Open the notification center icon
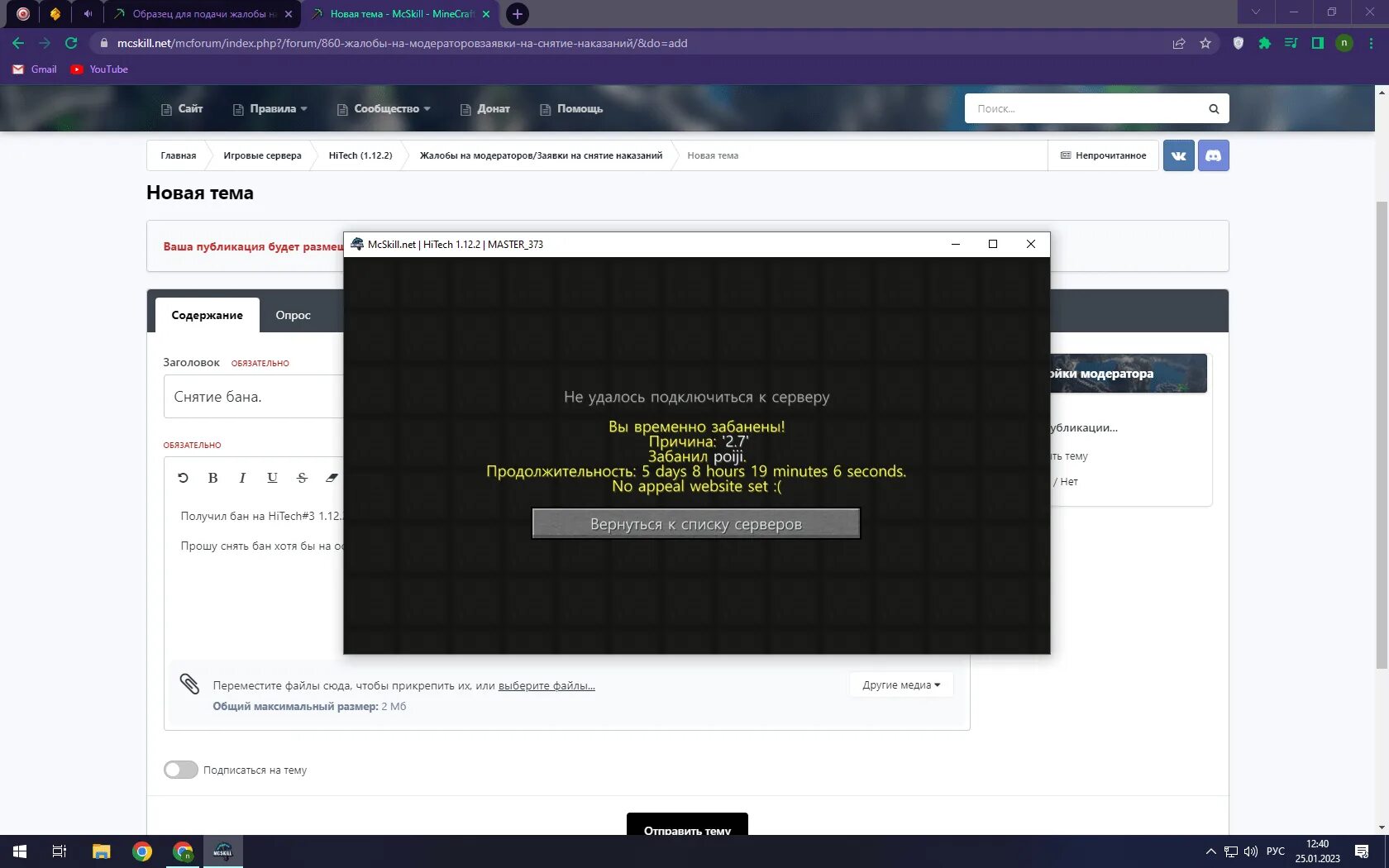 [1362, 851]
